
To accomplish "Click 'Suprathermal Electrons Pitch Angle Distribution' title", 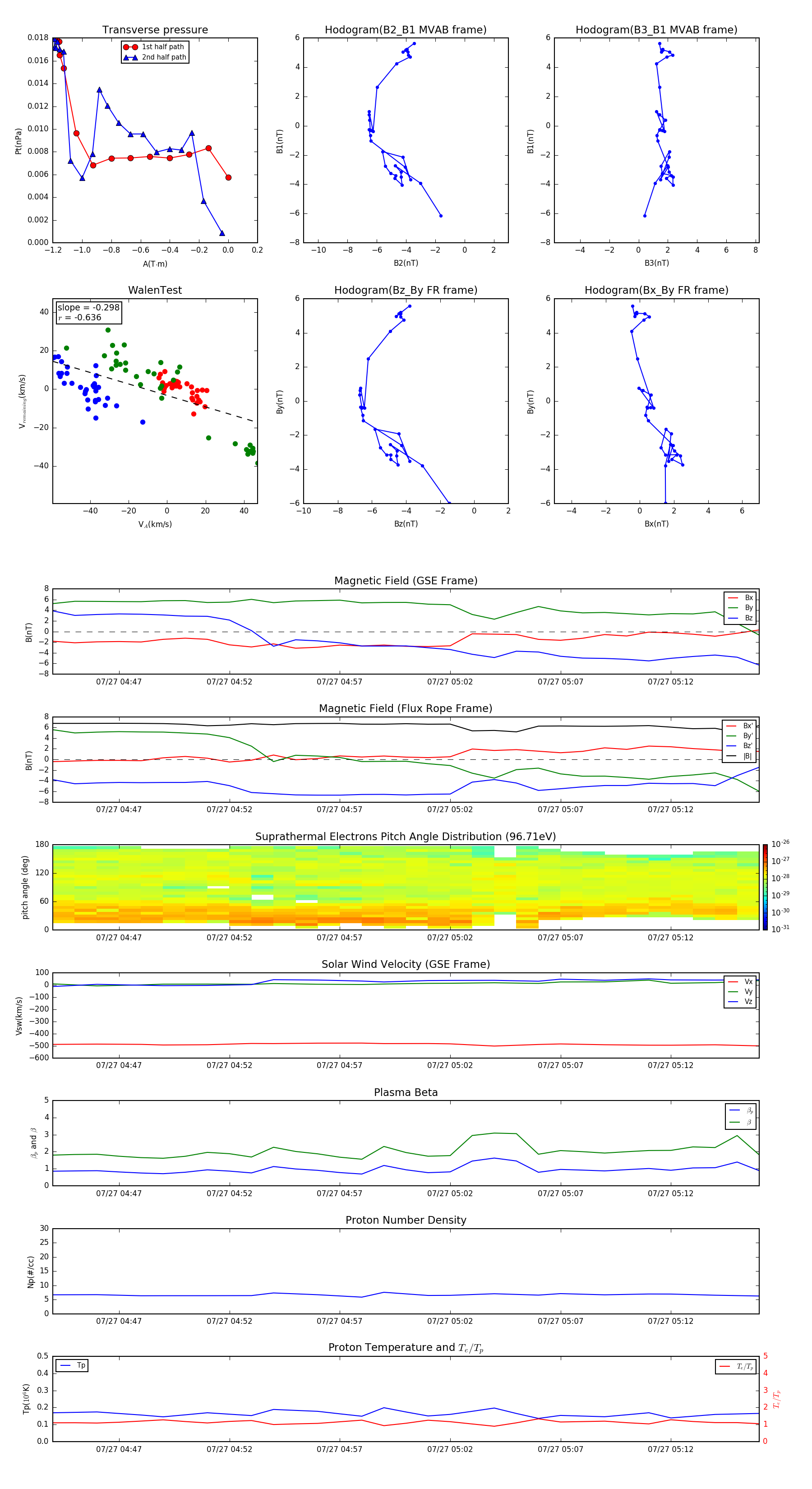I will click(406, 837).
